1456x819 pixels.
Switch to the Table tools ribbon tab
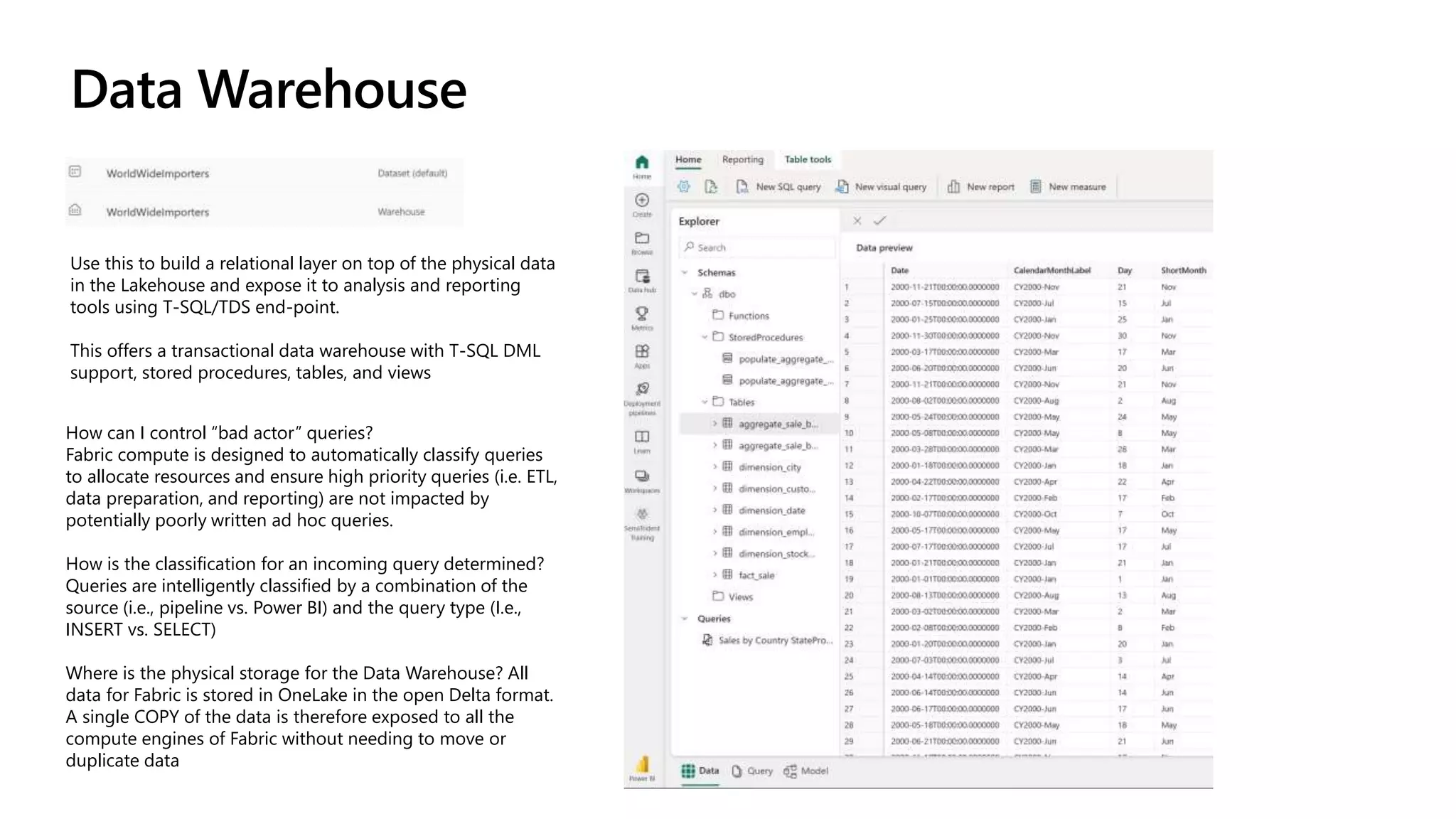tap(808, 160)
